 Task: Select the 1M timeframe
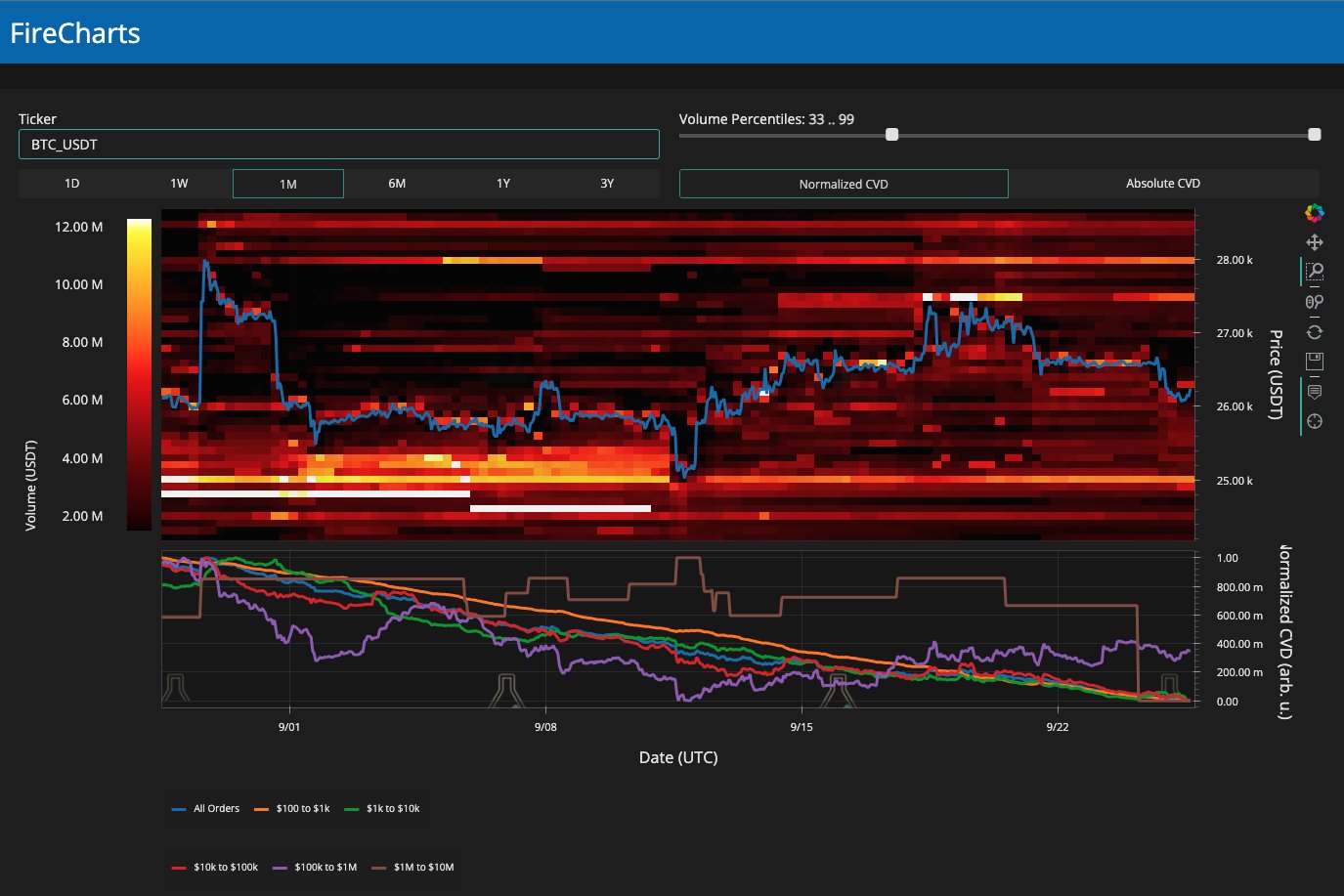pos(287,183)
